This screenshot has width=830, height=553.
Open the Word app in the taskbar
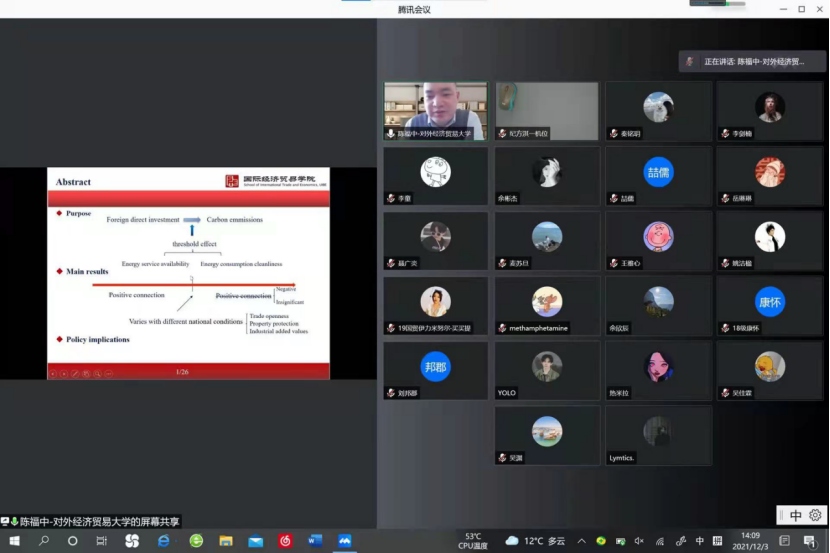click(315, 541)
